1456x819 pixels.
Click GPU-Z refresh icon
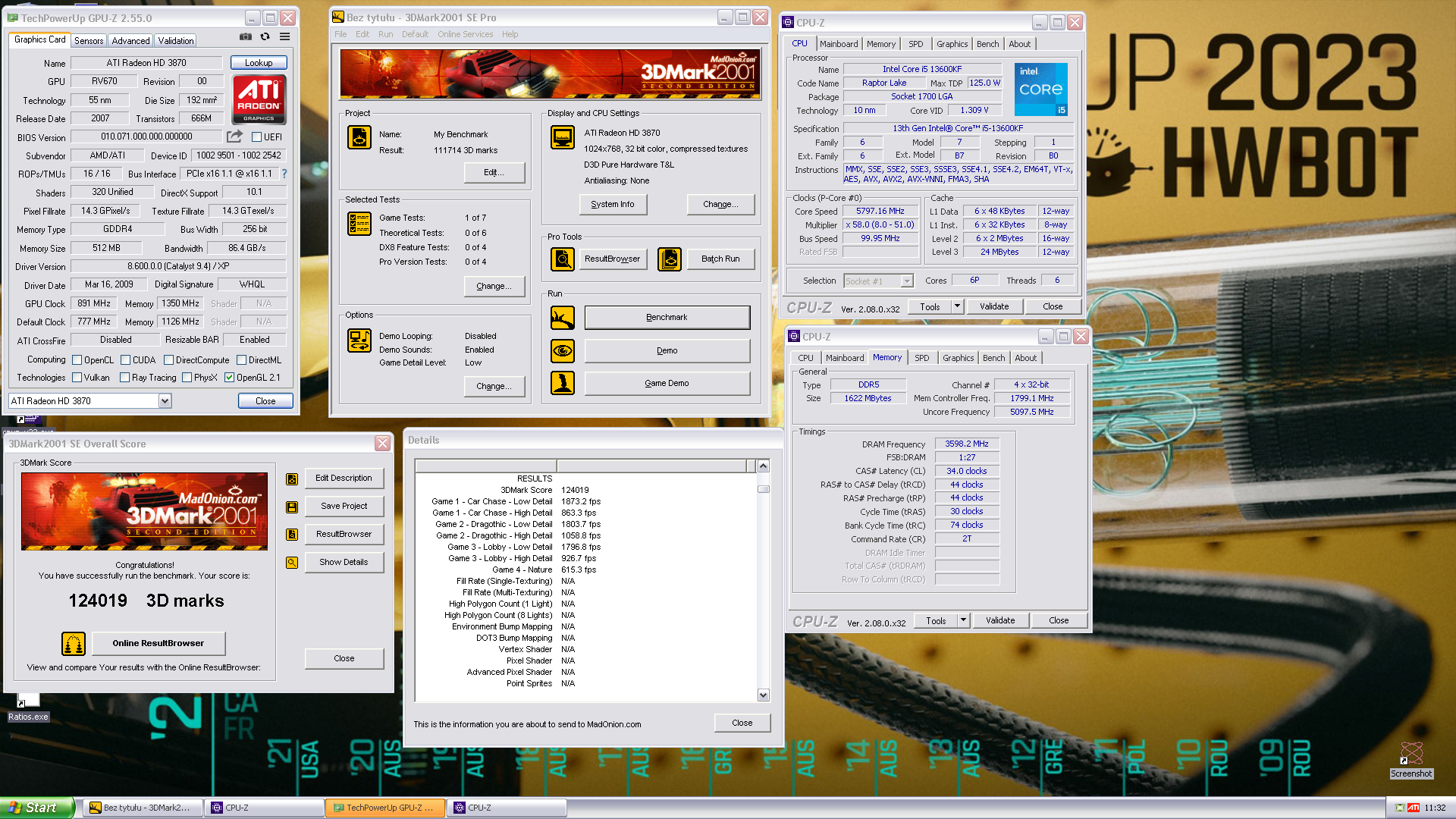[265, 36]
